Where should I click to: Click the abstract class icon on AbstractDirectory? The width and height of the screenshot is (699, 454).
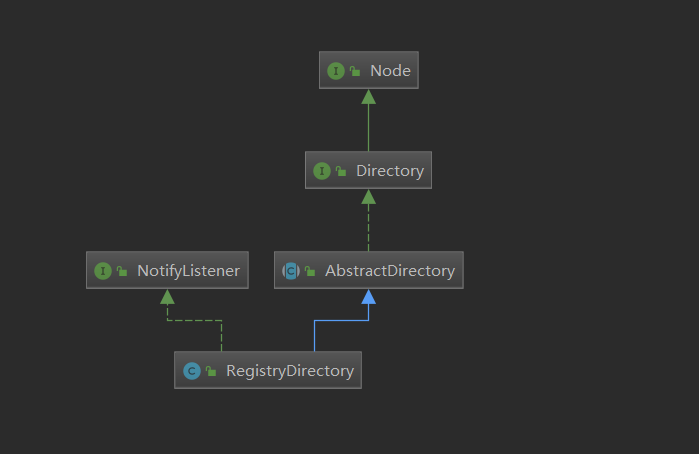click(x=291, y=270)
